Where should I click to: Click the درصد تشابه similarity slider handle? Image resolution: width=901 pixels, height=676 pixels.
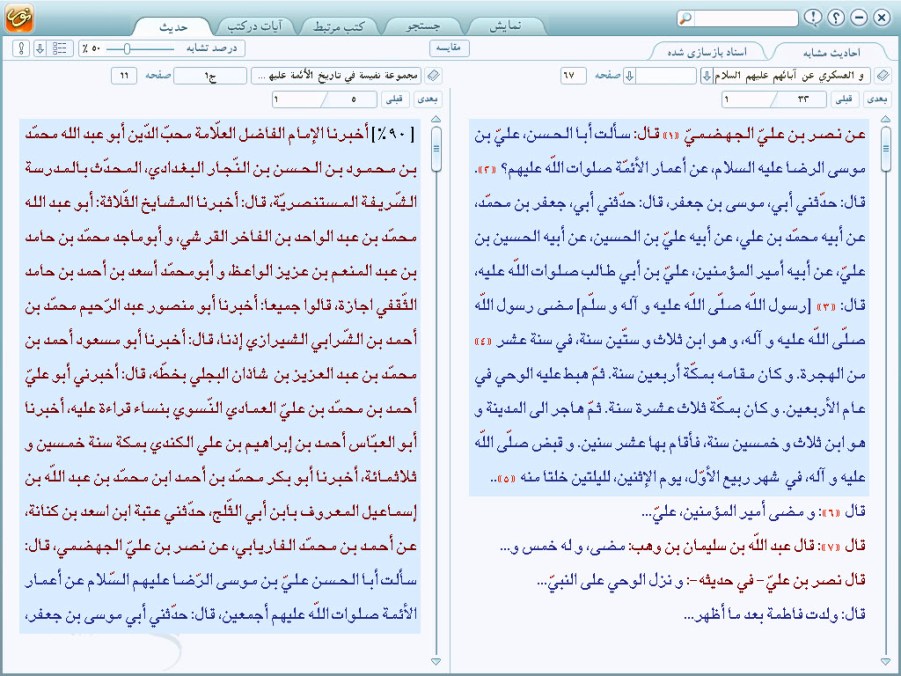pos(127,49)
